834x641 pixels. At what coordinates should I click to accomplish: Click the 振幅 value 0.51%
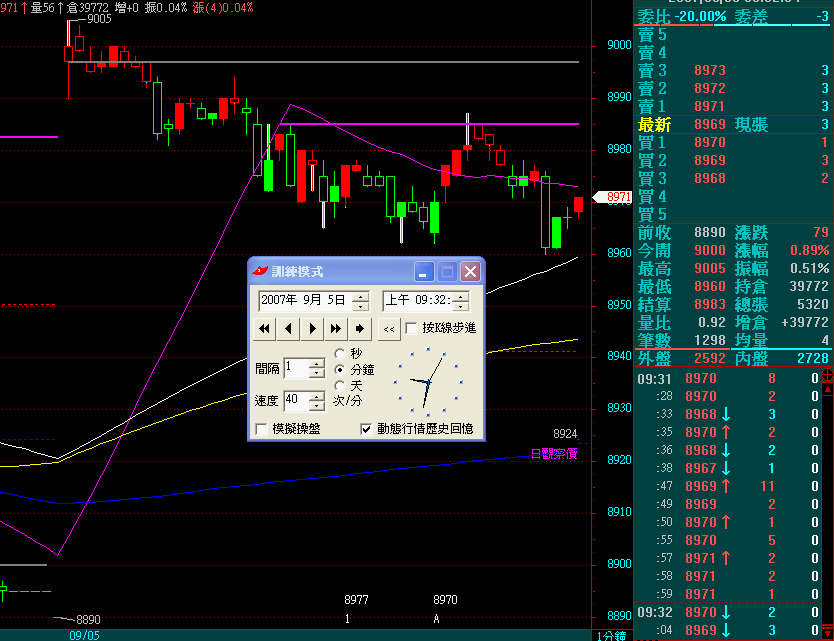(x=809, y=269)
